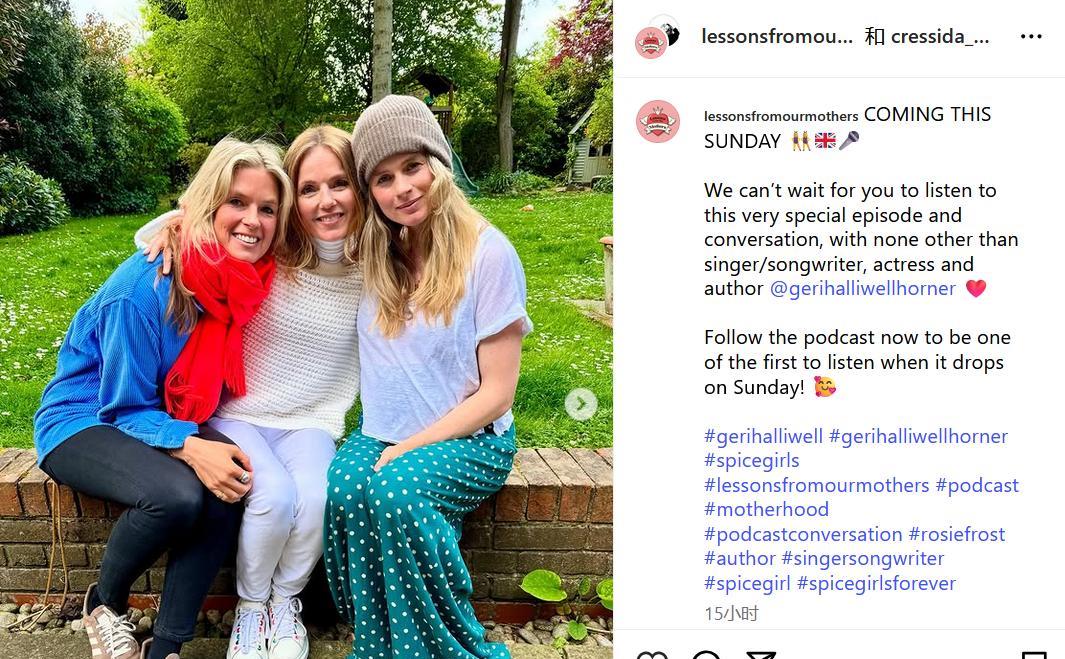The width and height of the screenshot is (1065, 659).
Task: Open lessonsfromou... account name in header
Action: (777, 37)
